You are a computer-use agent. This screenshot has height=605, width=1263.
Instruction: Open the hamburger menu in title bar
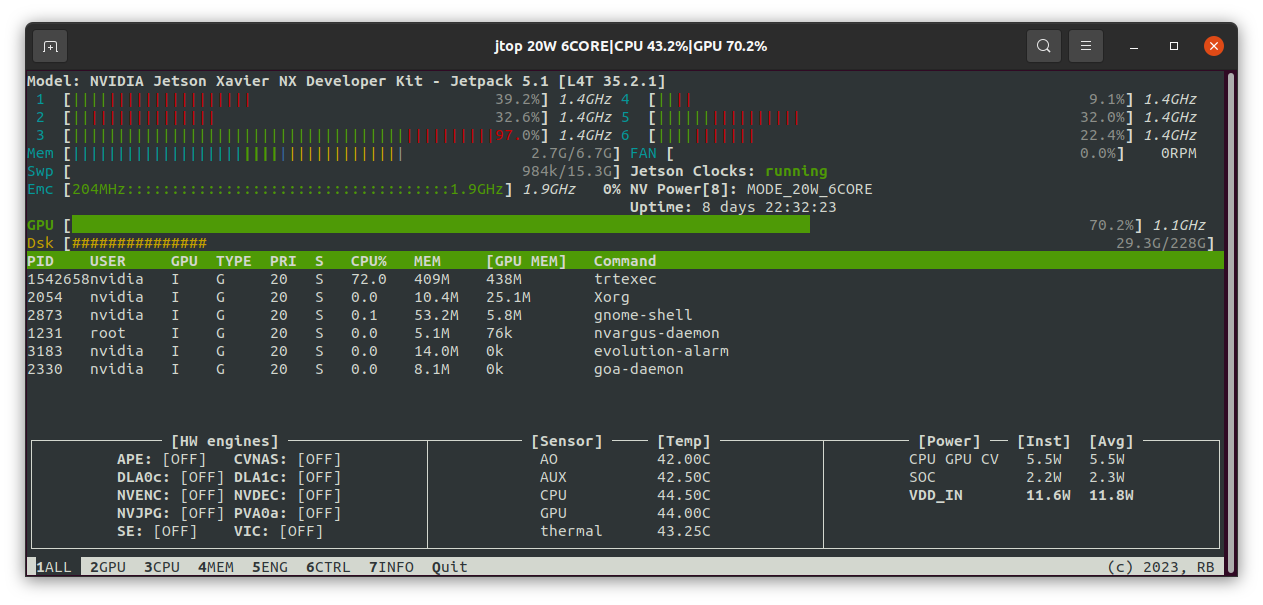(1086, 46)
